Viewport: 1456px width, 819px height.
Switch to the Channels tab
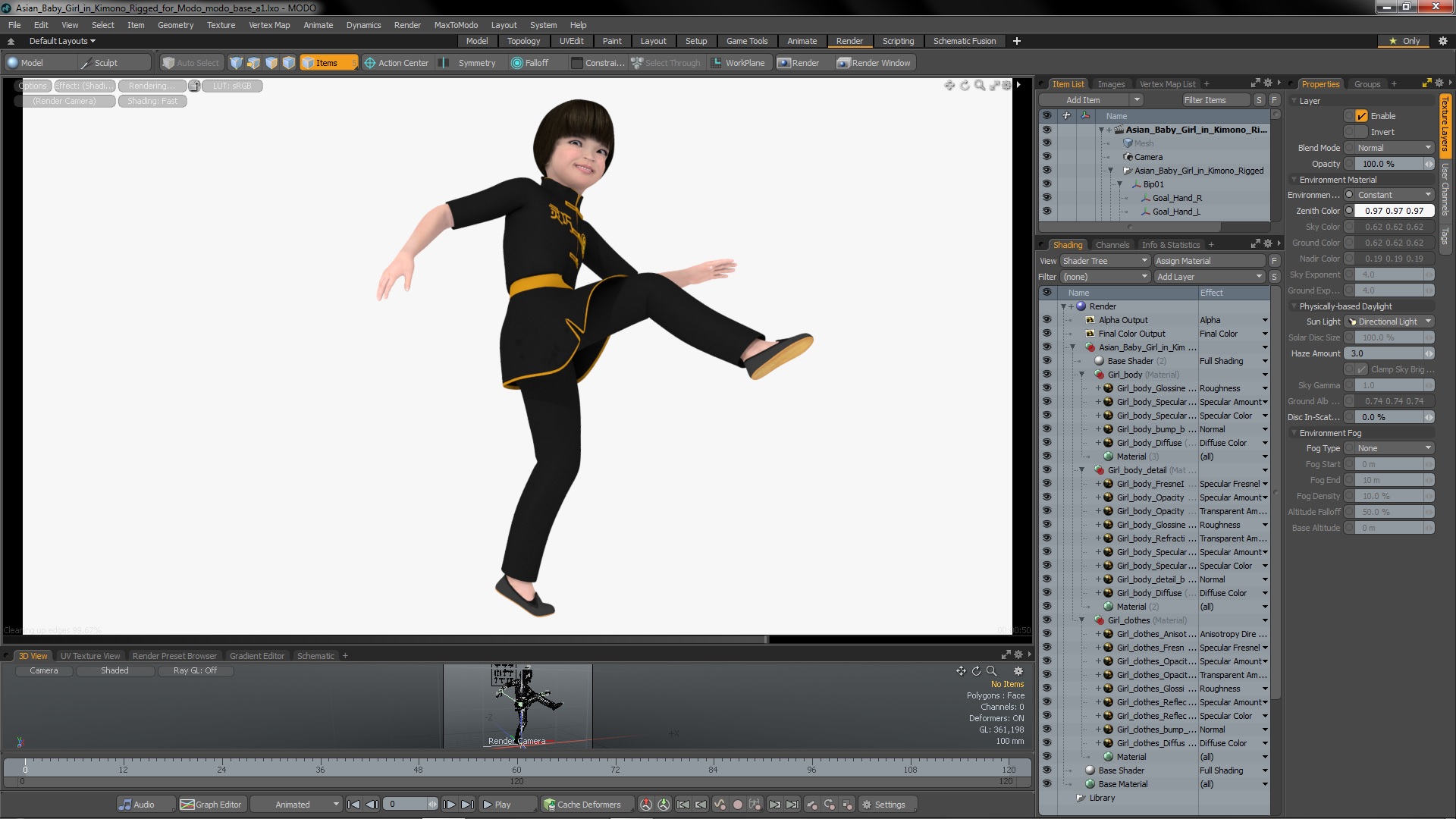(1112, 245)
